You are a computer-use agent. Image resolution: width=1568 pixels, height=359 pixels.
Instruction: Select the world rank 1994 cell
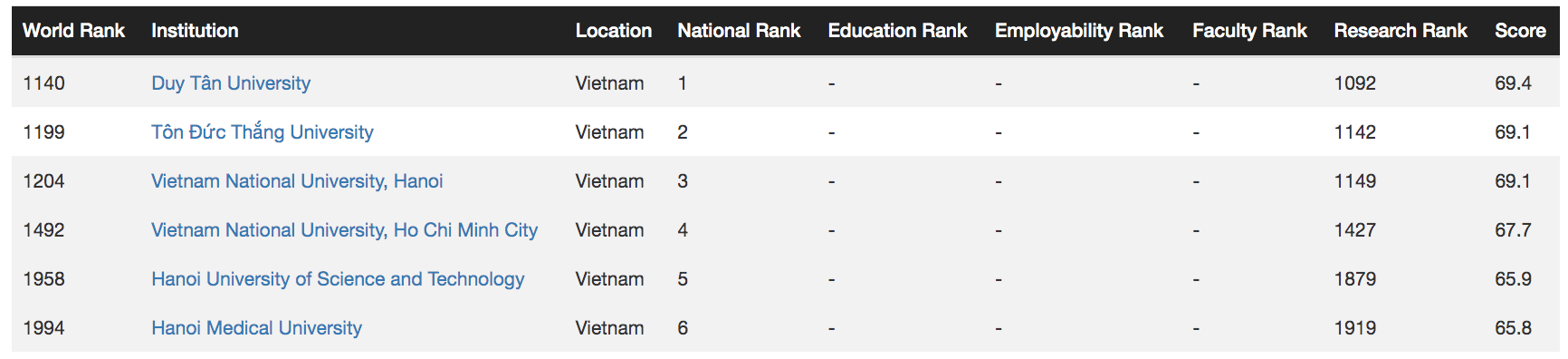[x=43, y=328]
